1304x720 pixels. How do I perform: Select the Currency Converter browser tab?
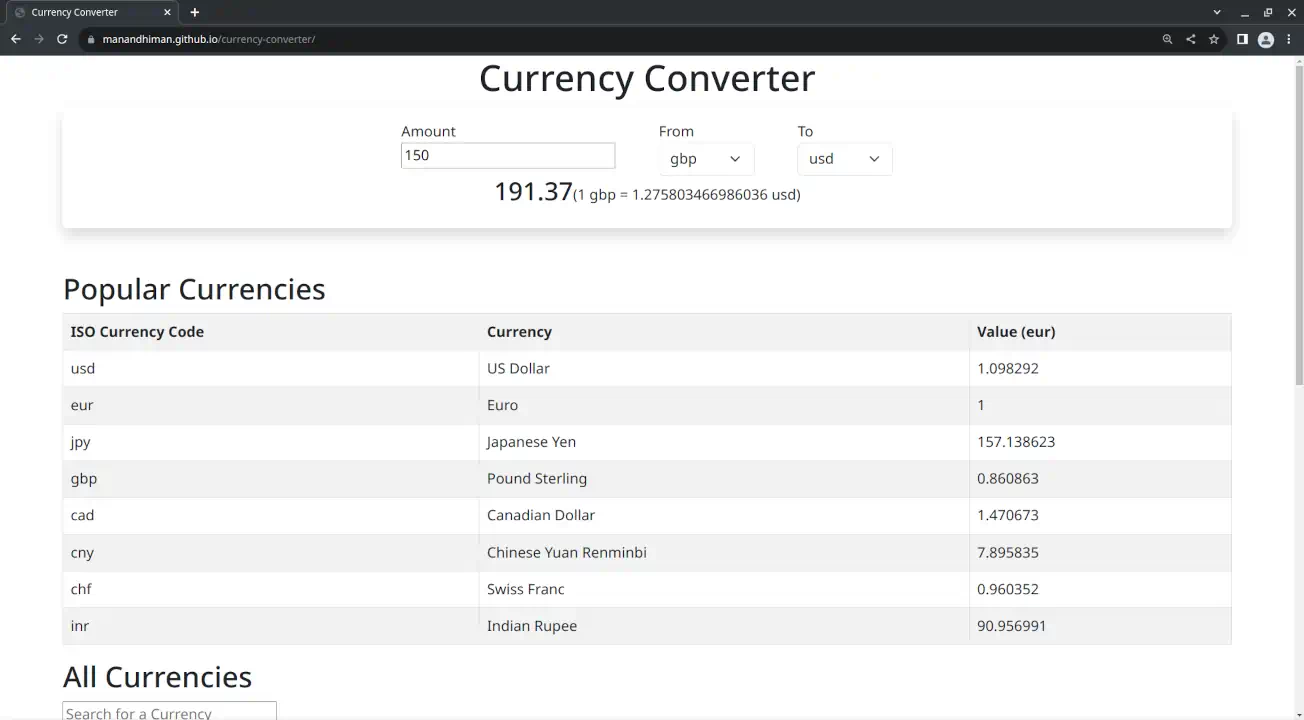(x=92, y=12)
